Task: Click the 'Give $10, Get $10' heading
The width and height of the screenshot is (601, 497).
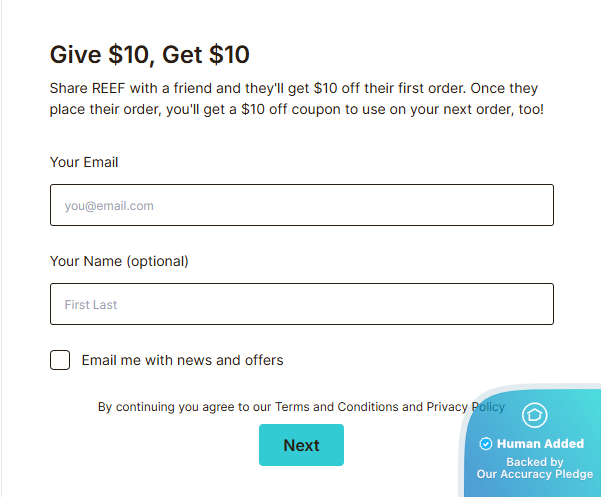Action: point(150,54)
